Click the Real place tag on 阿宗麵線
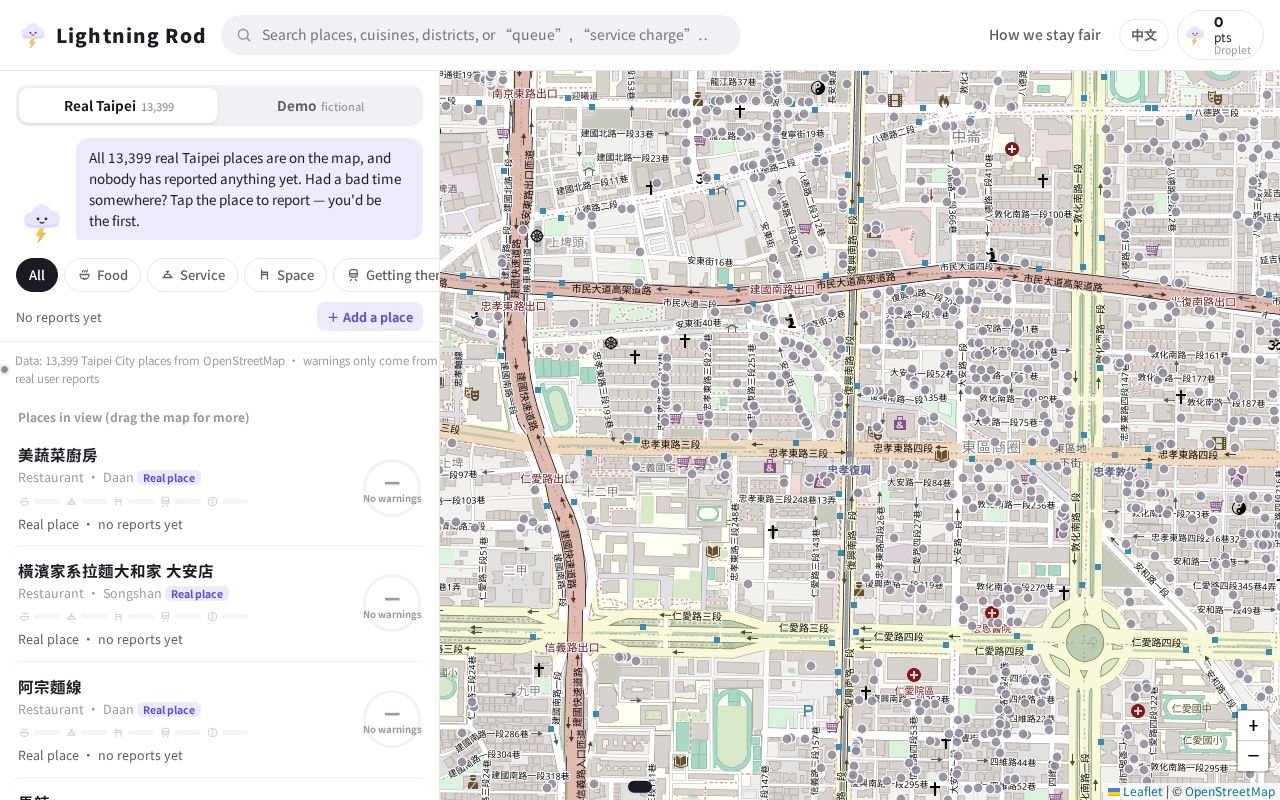 click(x=169, y=710)
